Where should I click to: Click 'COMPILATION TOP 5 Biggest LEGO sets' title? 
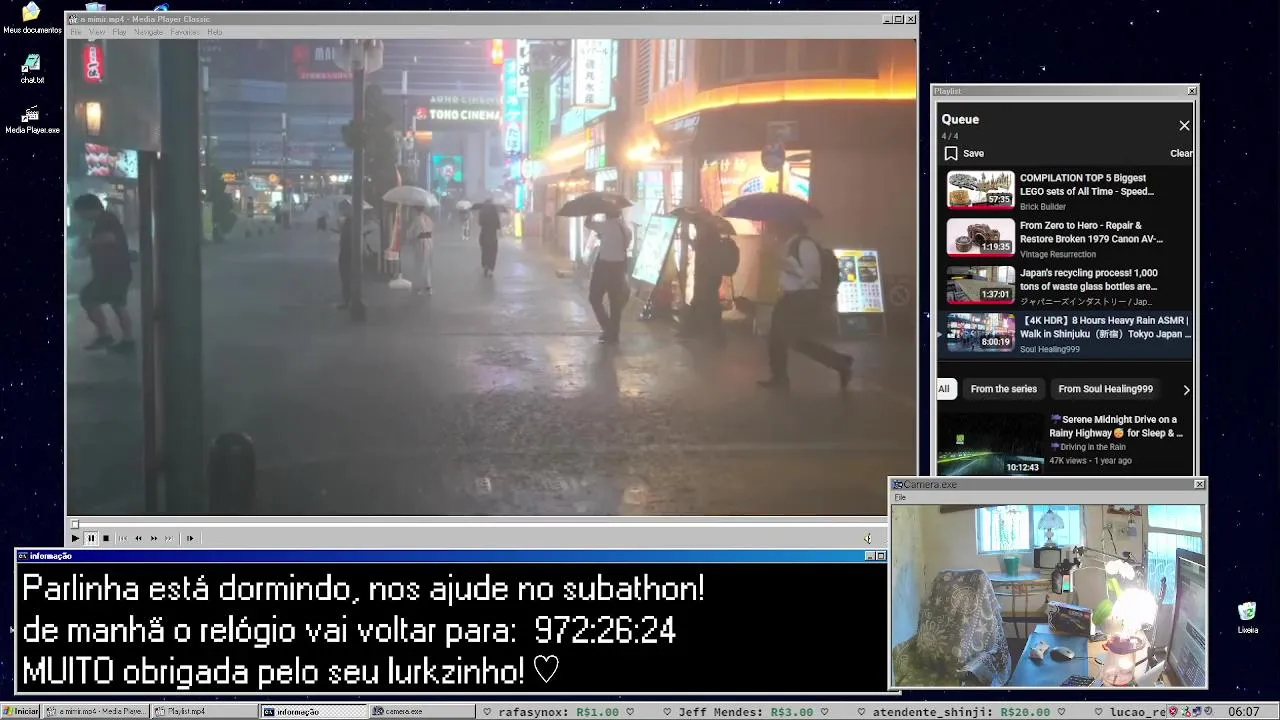(x=1087, y=185)
